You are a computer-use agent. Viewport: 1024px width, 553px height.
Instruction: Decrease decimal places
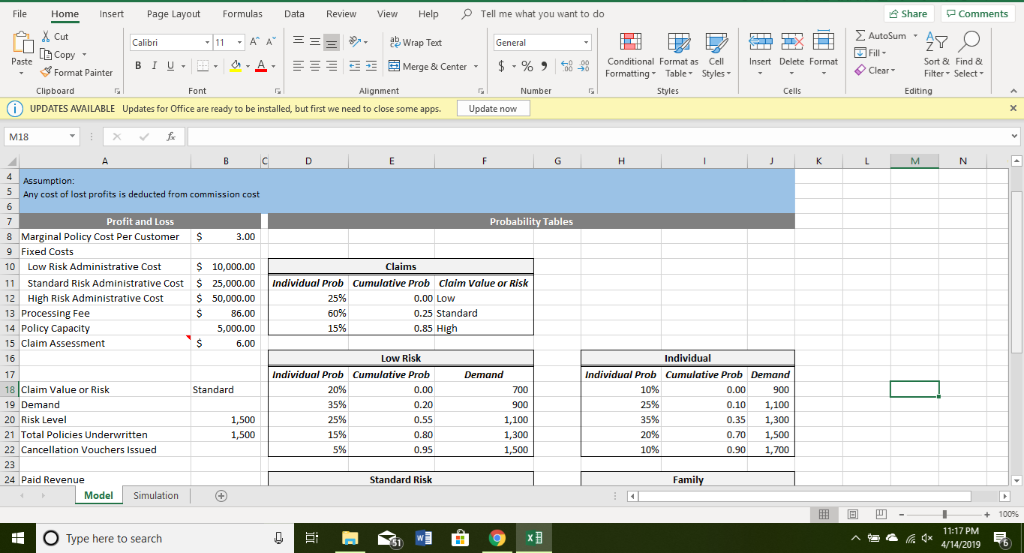tap(583, 66)
